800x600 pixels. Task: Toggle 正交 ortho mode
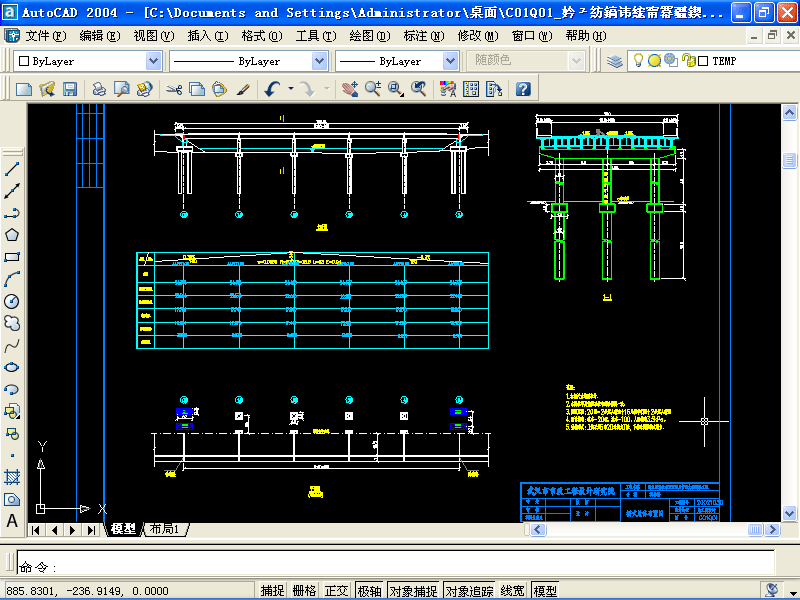click(336, 591)
